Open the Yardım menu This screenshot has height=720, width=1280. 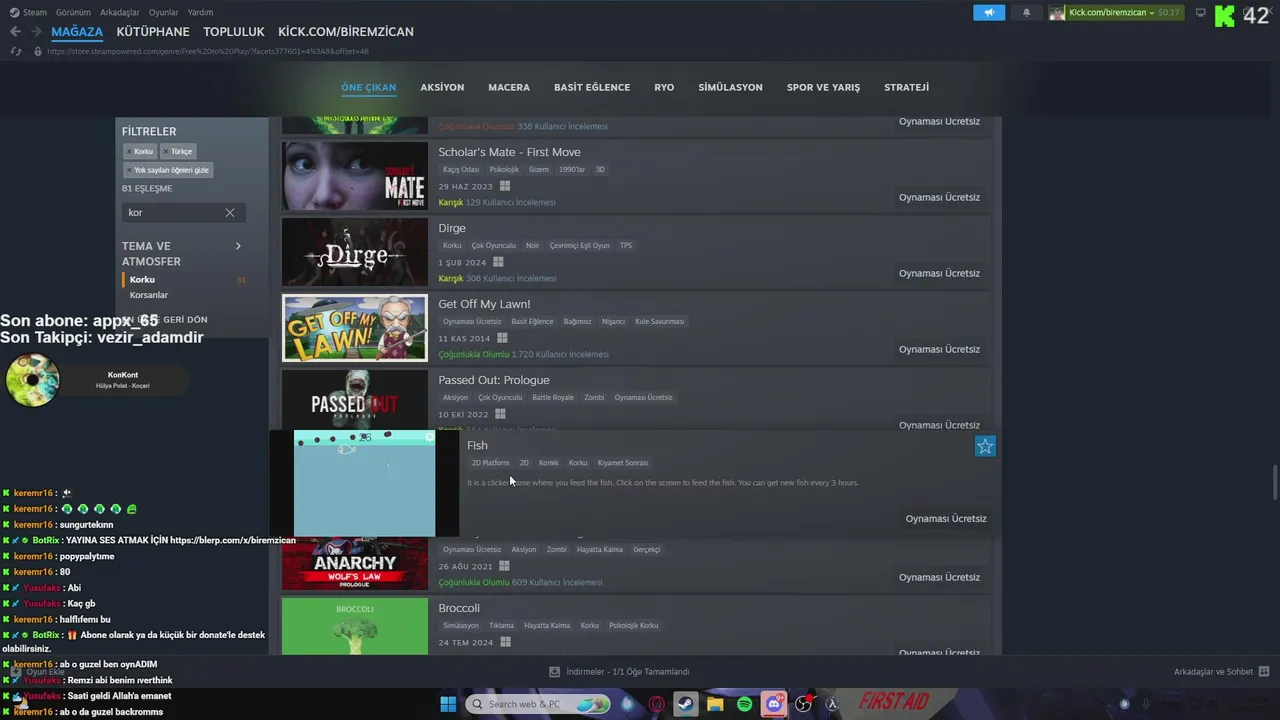201,13
